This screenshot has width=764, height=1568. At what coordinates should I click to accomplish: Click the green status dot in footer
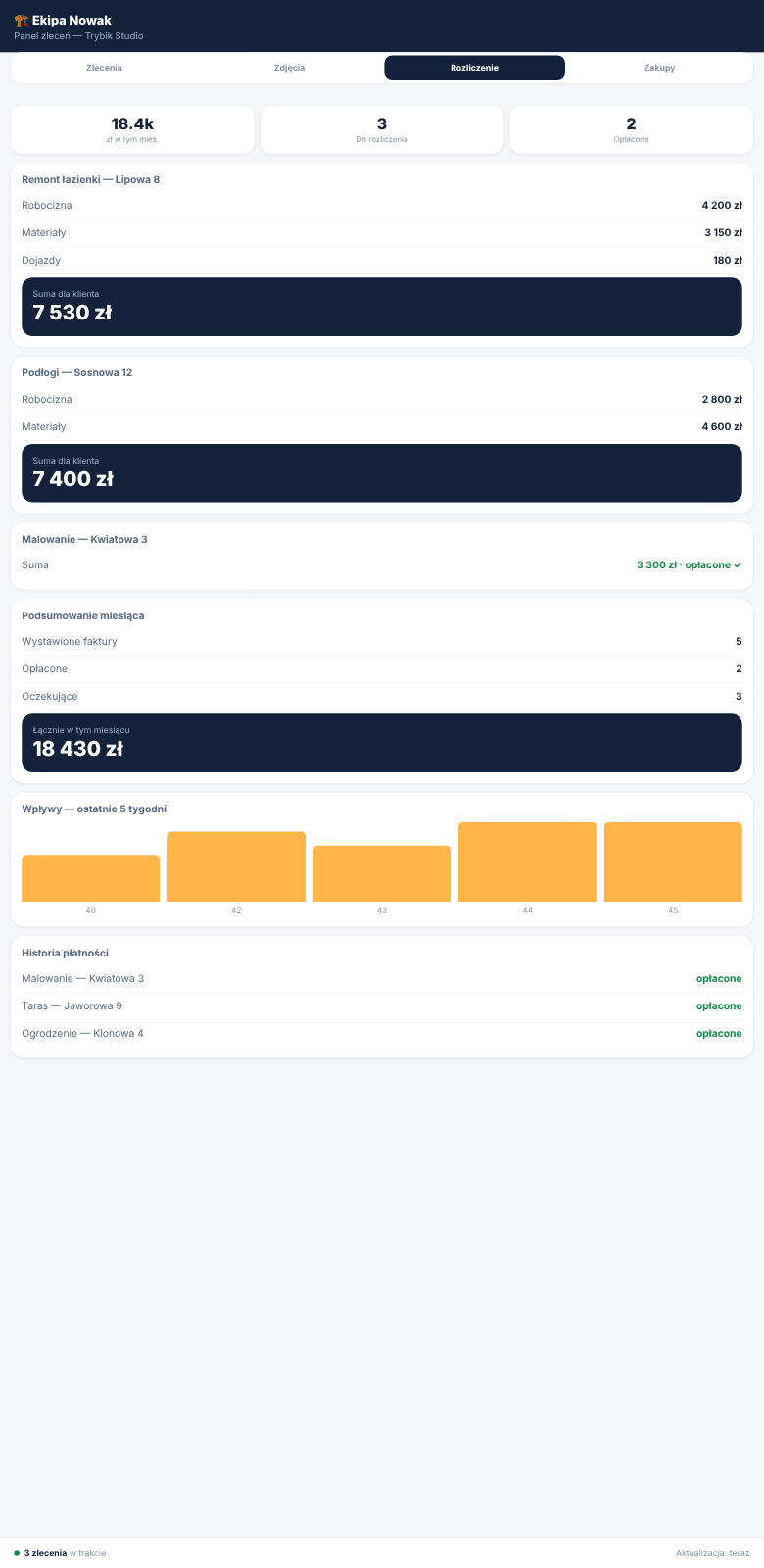point(17,1553)
